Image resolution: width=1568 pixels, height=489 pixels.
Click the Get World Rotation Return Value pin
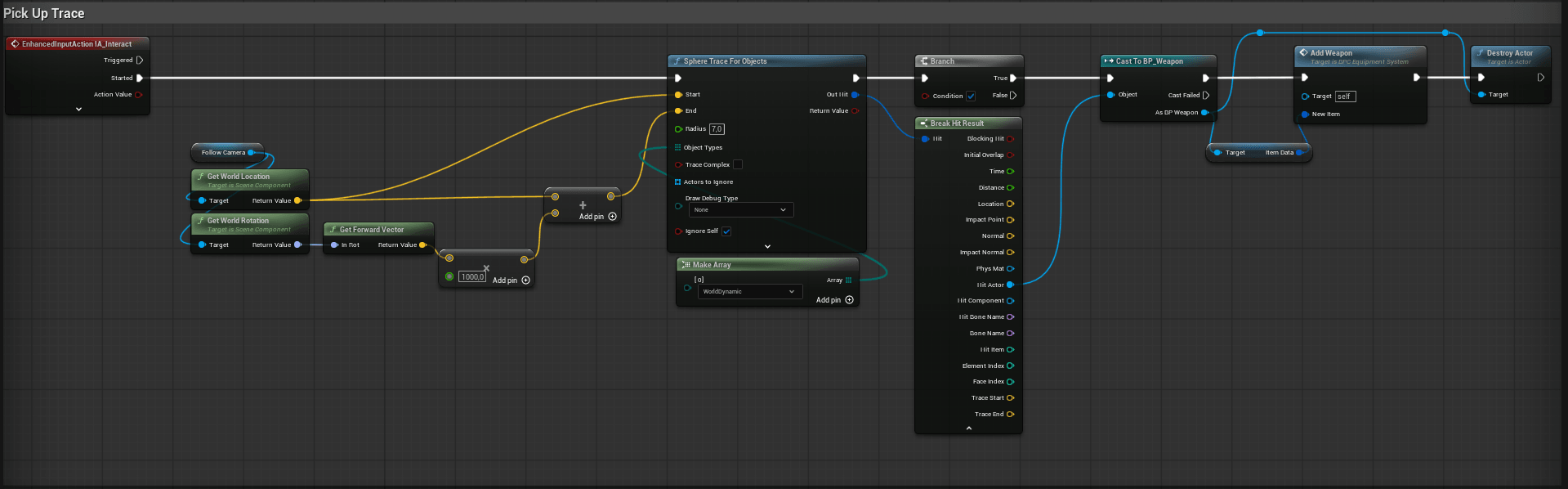click(x=297, y=244)
